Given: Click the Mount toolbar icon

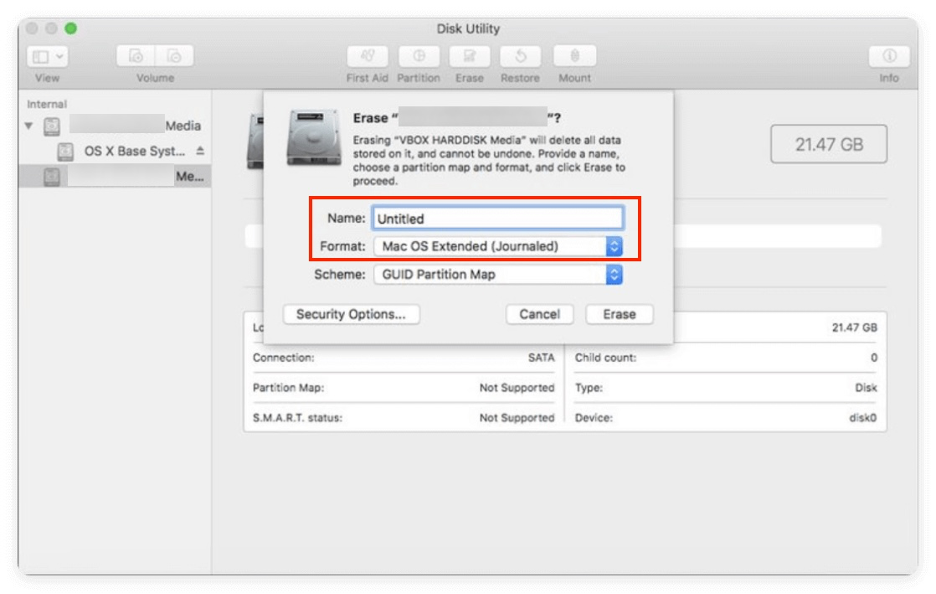Looking at the screenshot, I should pos(573,55).
